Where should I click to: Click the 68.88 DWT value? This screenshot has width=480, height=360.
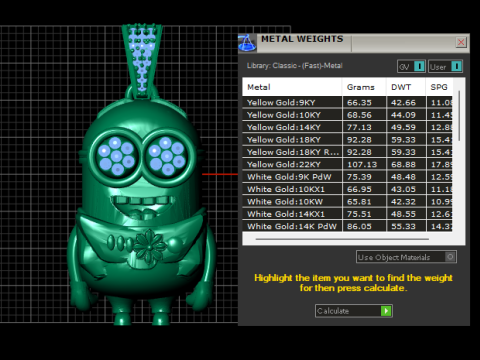403,165
